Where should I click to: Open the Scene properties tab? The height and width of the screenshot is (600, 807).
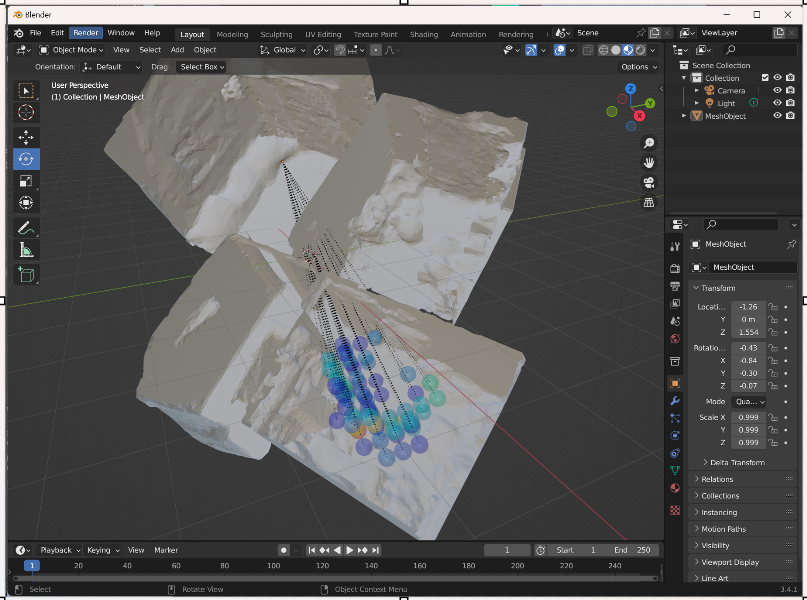675,321
